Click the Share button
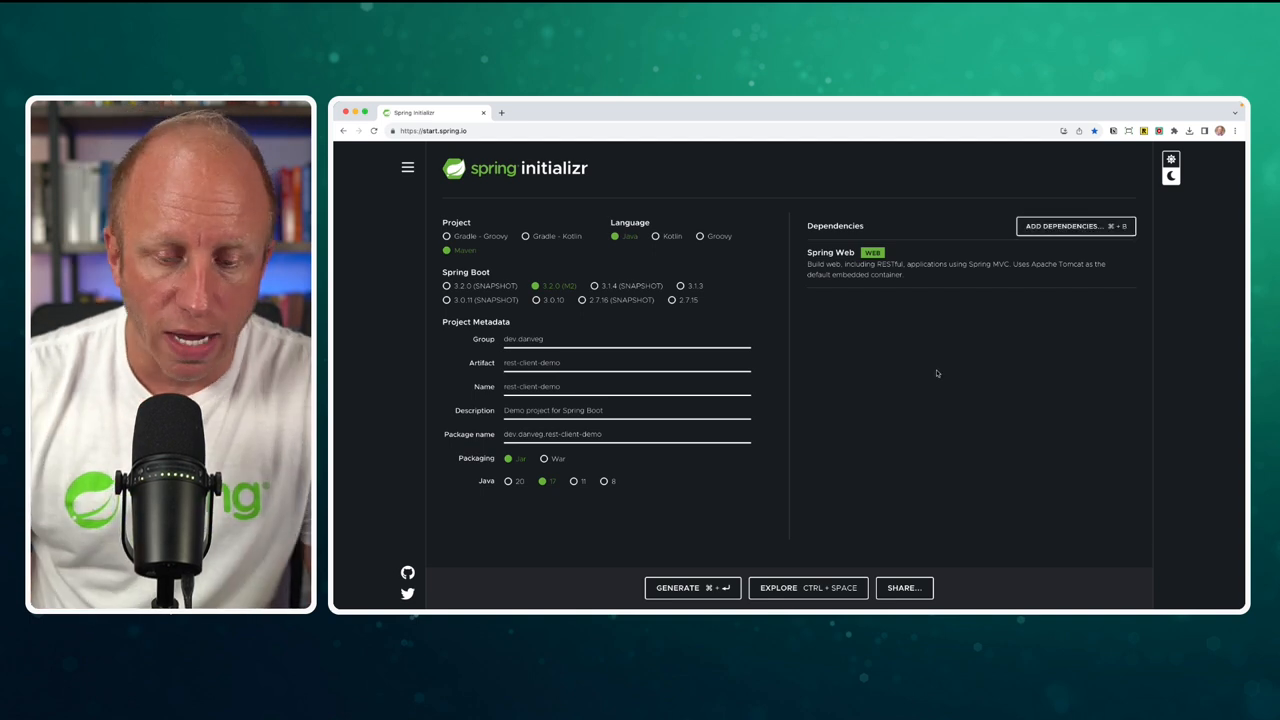The image size is (1280, 720). pyautogui.click(x=904, y=588)
